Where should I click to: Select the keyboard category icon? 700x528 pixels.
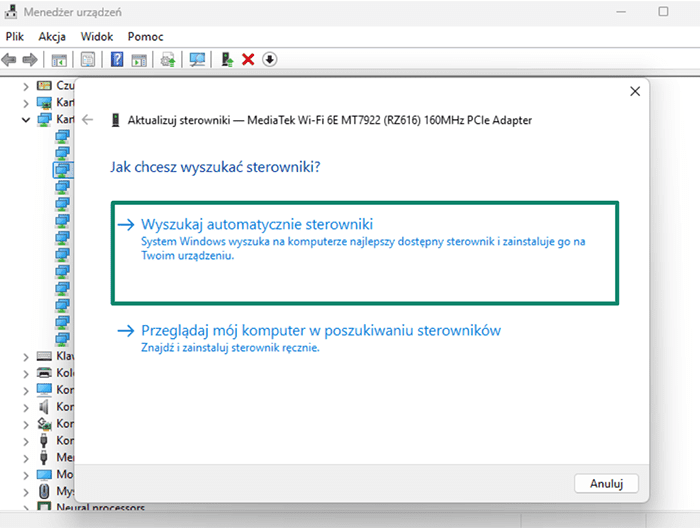44,356
